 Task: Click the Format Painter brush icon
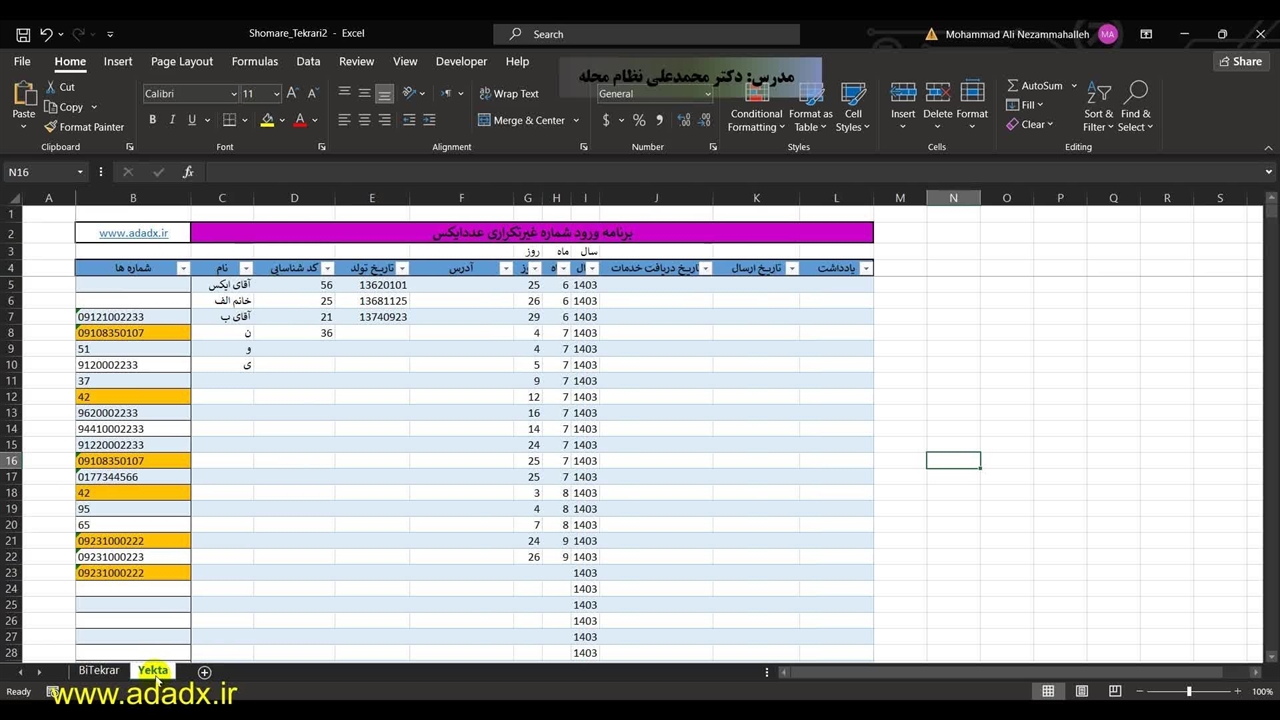pos(51,127)
